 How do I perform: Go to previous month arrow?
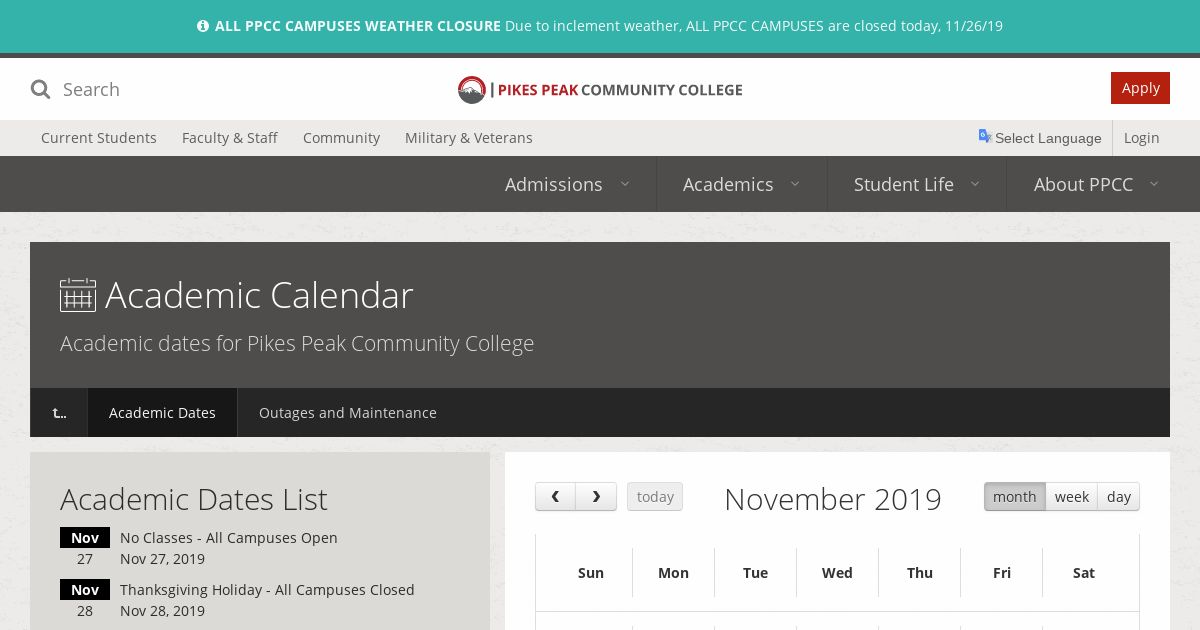click(x=556, y=497)
